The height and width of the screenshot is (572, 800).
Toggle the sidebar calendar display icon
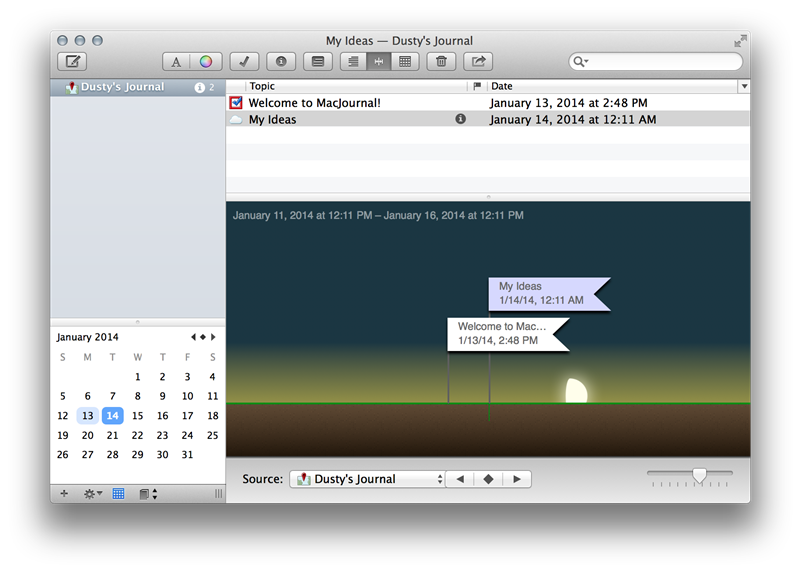(118, 493)
